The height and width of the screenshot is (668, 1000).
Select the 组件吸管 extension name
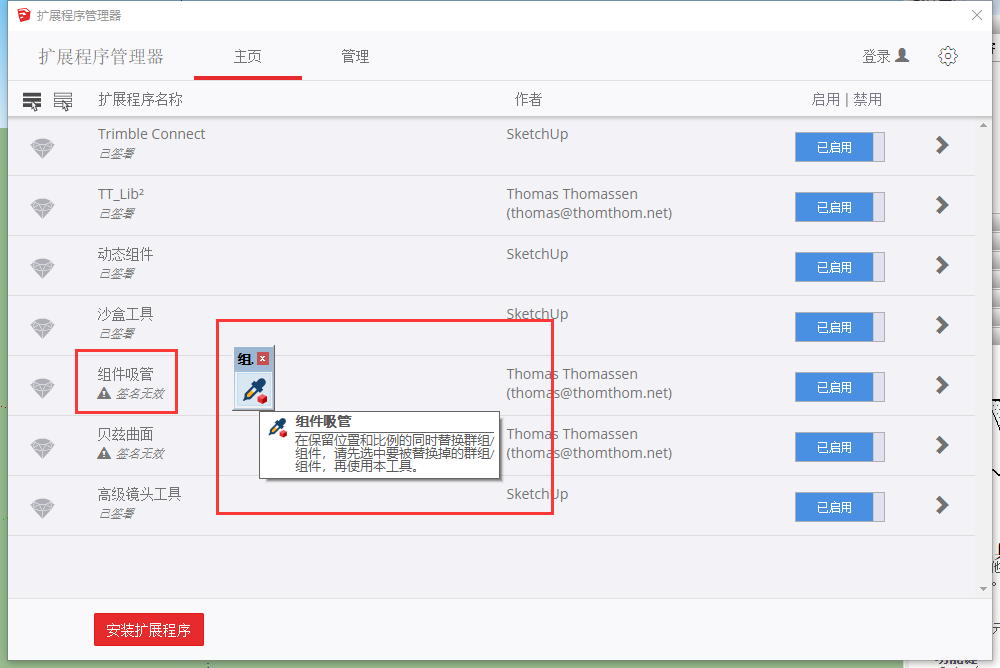tap(125, 374)
